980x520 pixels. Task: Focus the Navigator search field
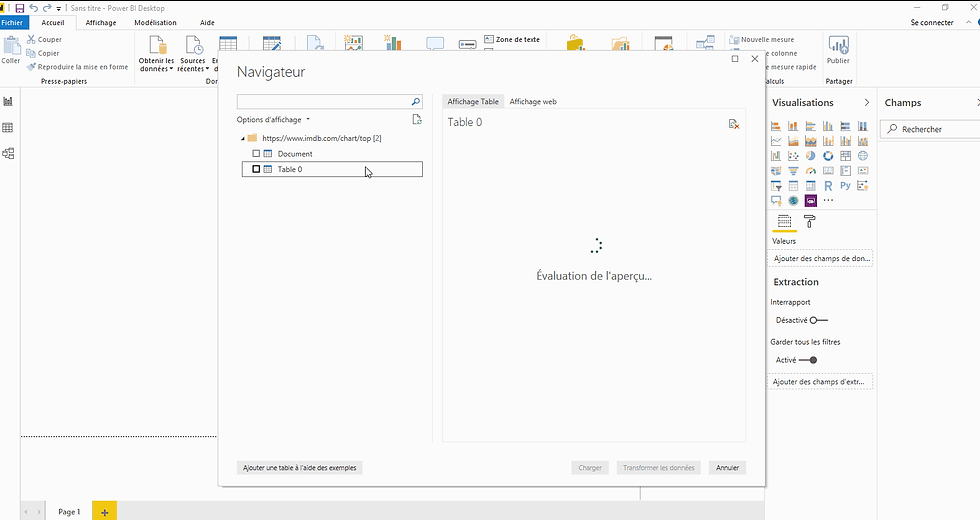(x=329, y=101)
